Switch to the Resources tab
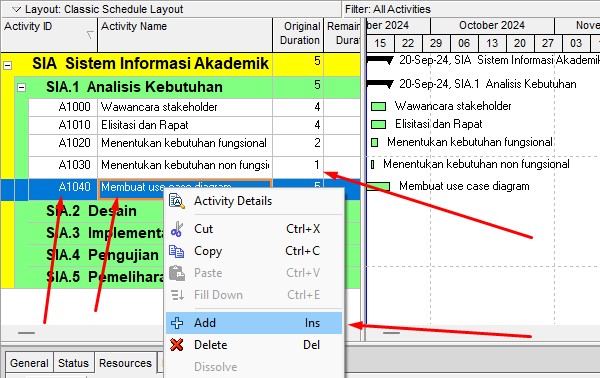The height and width of the screenshot is (378, 600). point(126,363)
